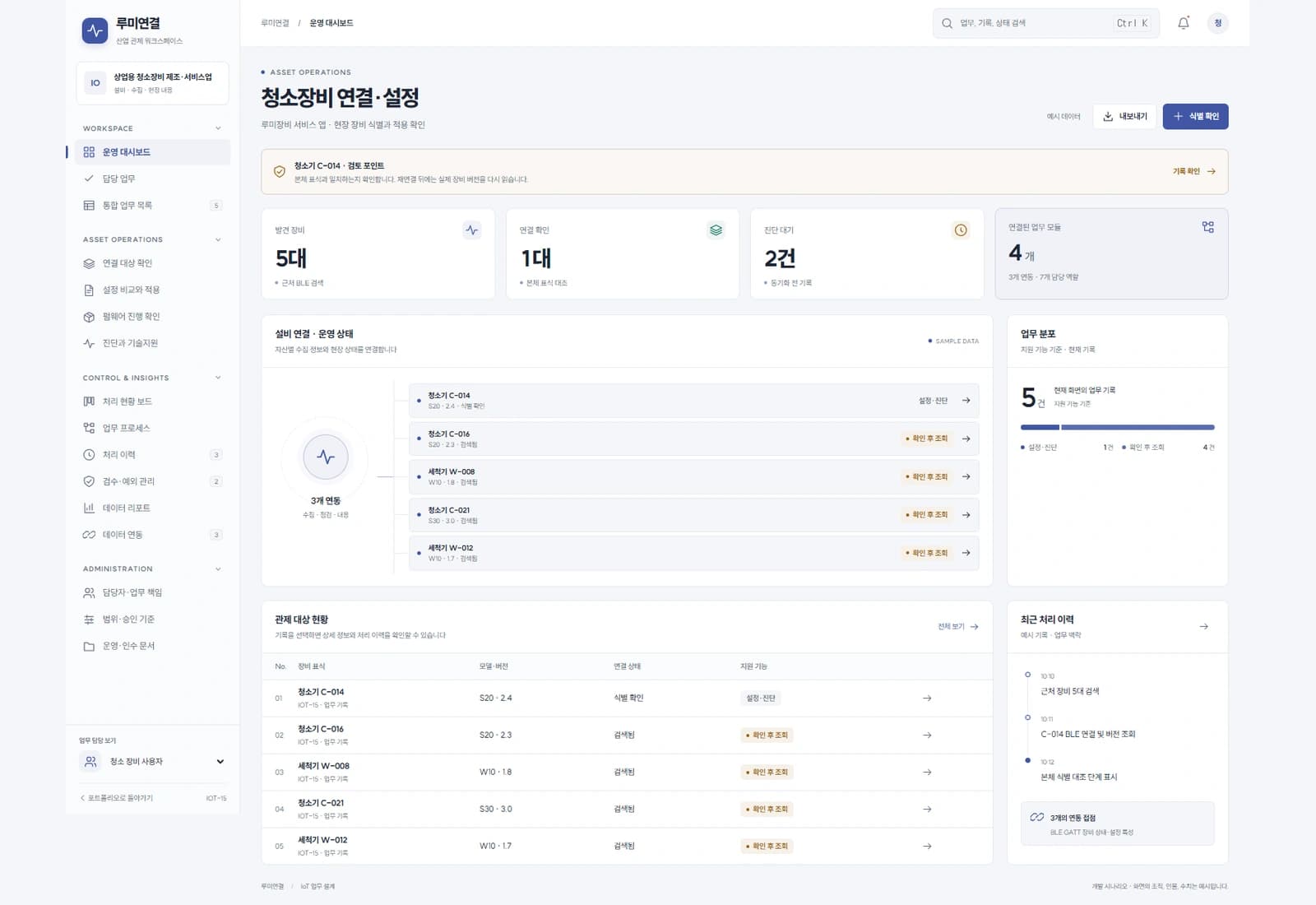This screenshot has width=1316, height=905.
Task: Open 처리 현황 보드
Action: tap(153, 401)
